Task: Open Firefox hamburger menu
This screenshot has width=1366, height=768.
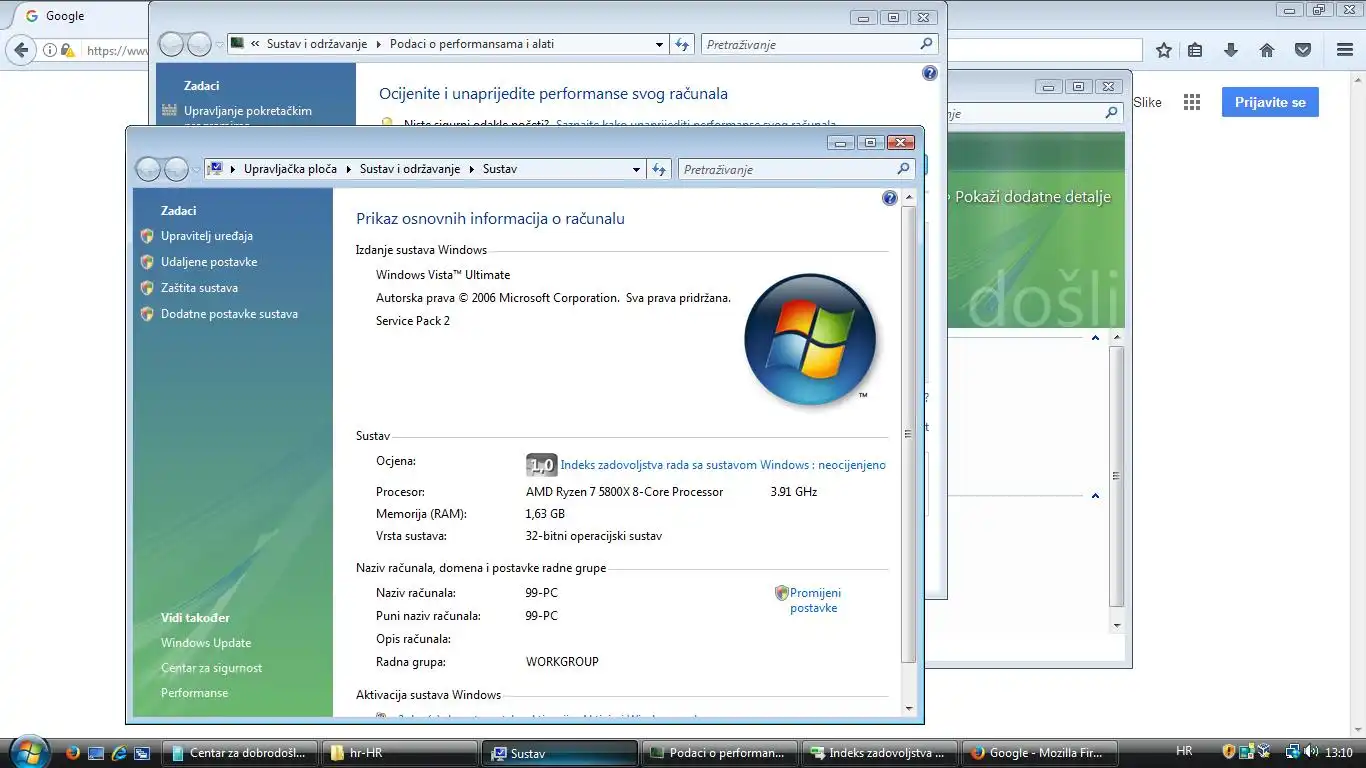Action: click(1345, 50)
